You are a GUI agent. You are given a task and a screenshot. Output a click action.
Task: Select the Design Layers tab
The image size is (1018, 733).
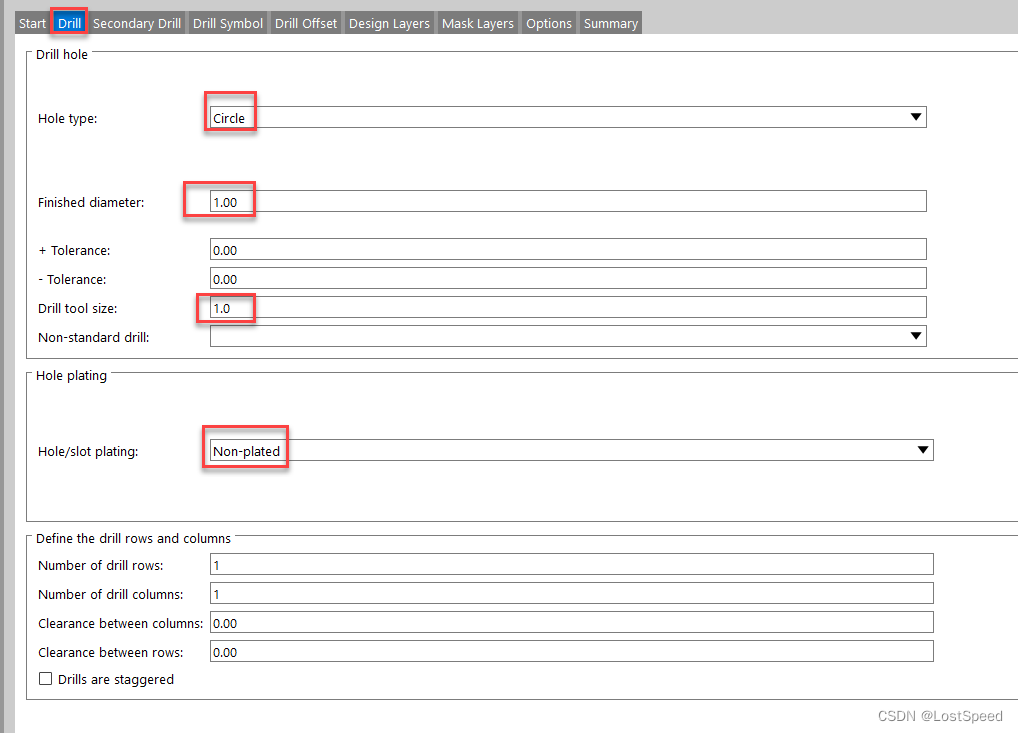tap(389, 23)
